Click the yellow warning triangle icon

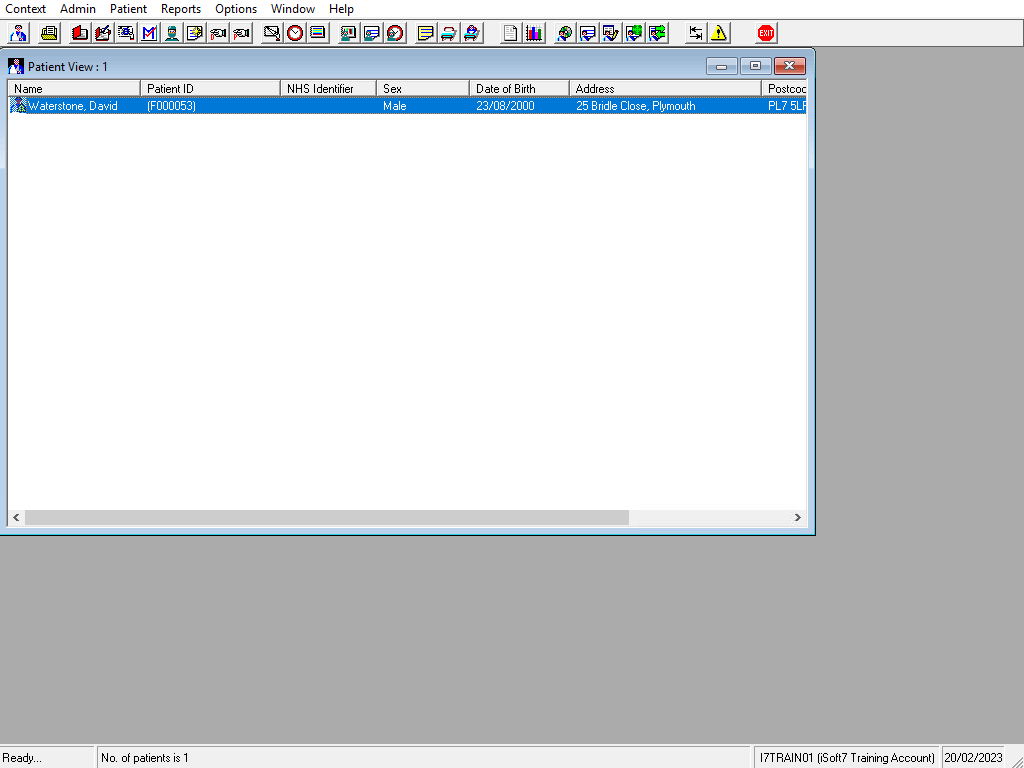pyautogui.click(x=719, y=33)
